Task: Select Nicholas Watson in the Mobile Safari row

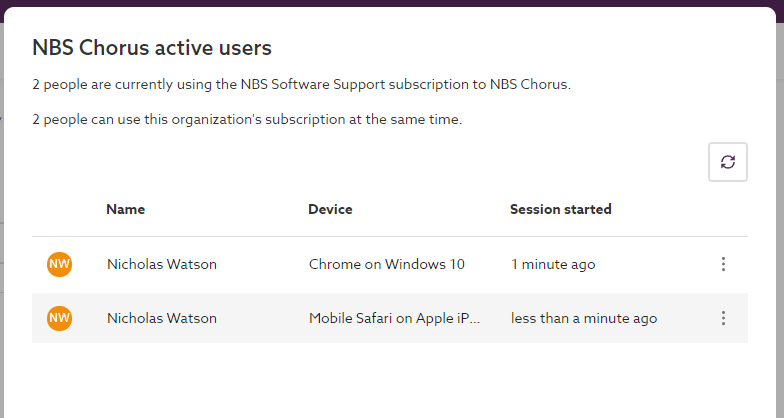Action: pyautogui.click(x=162, y=318)
